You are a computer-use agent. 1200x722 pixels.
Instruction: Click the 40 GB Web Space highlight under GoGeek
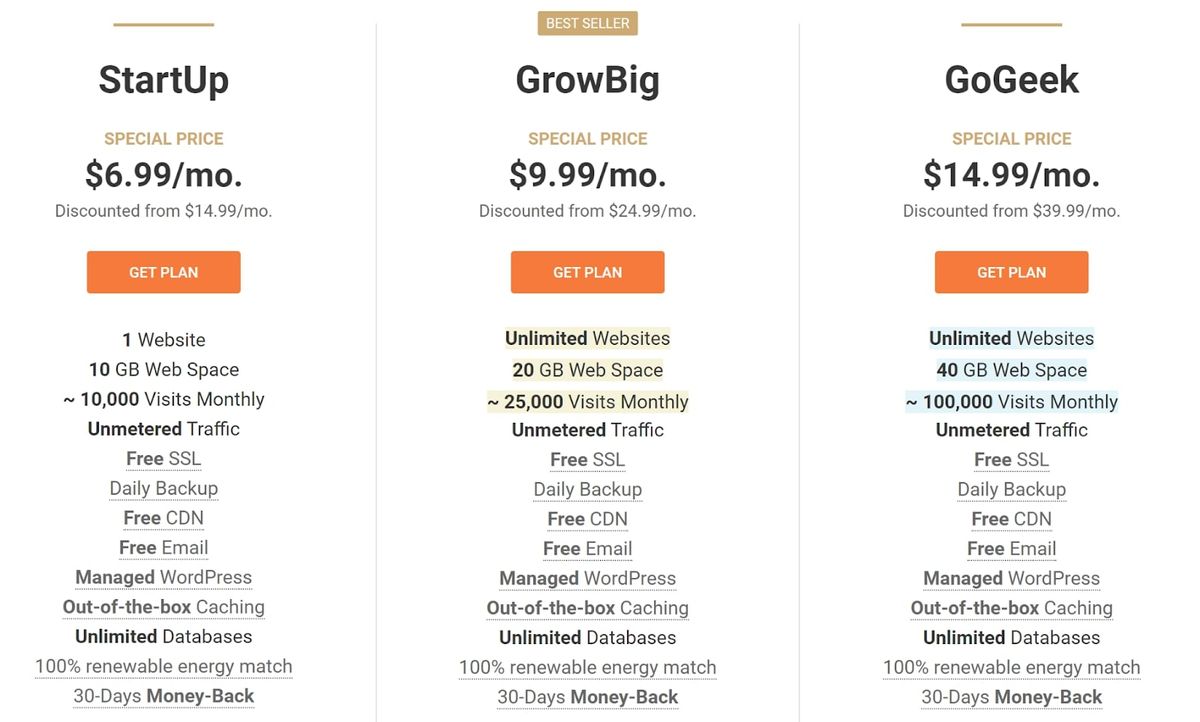coord(1011,370)
